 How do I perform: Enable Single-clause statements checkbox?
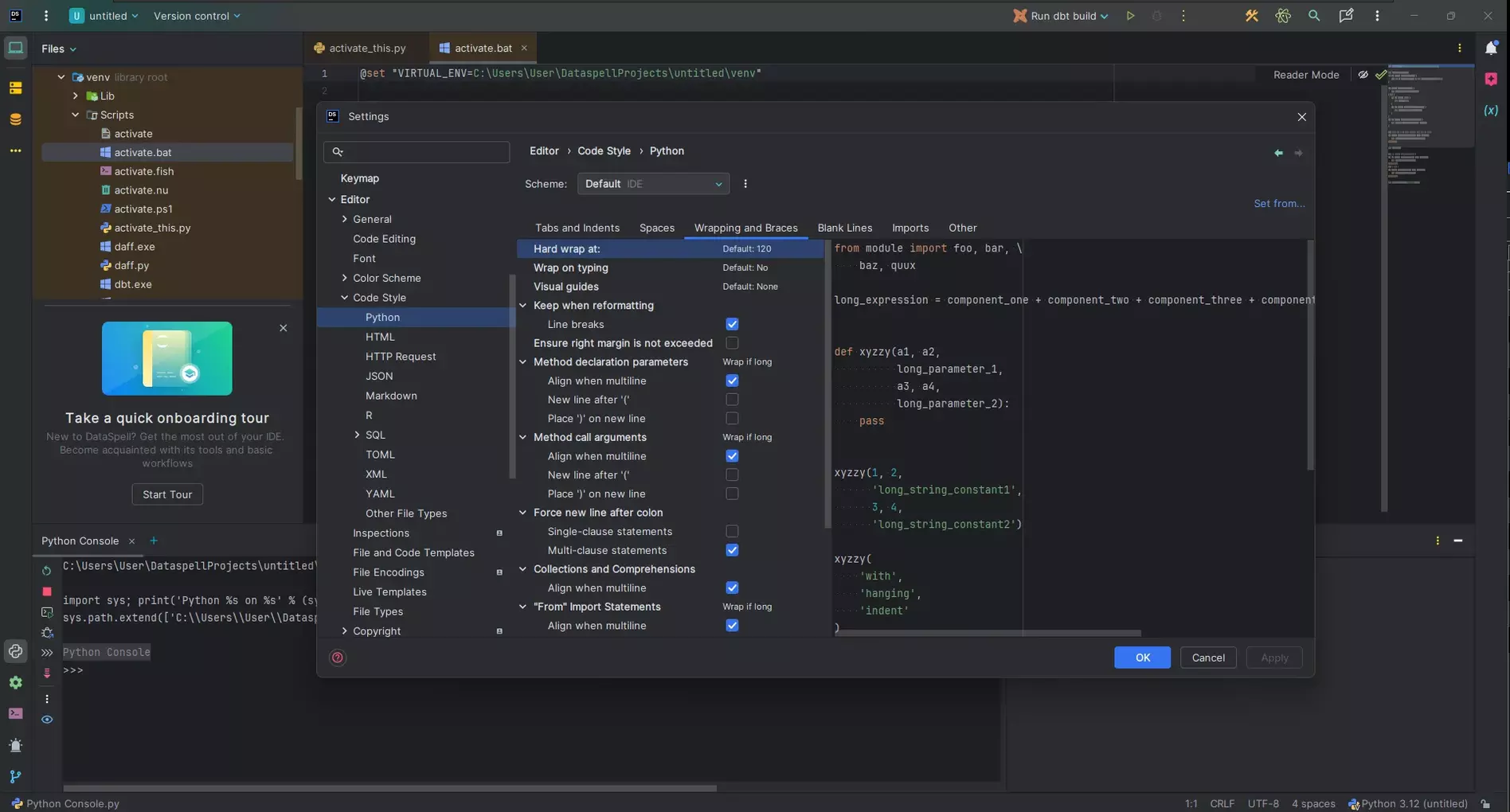click(x=732, y=531)
